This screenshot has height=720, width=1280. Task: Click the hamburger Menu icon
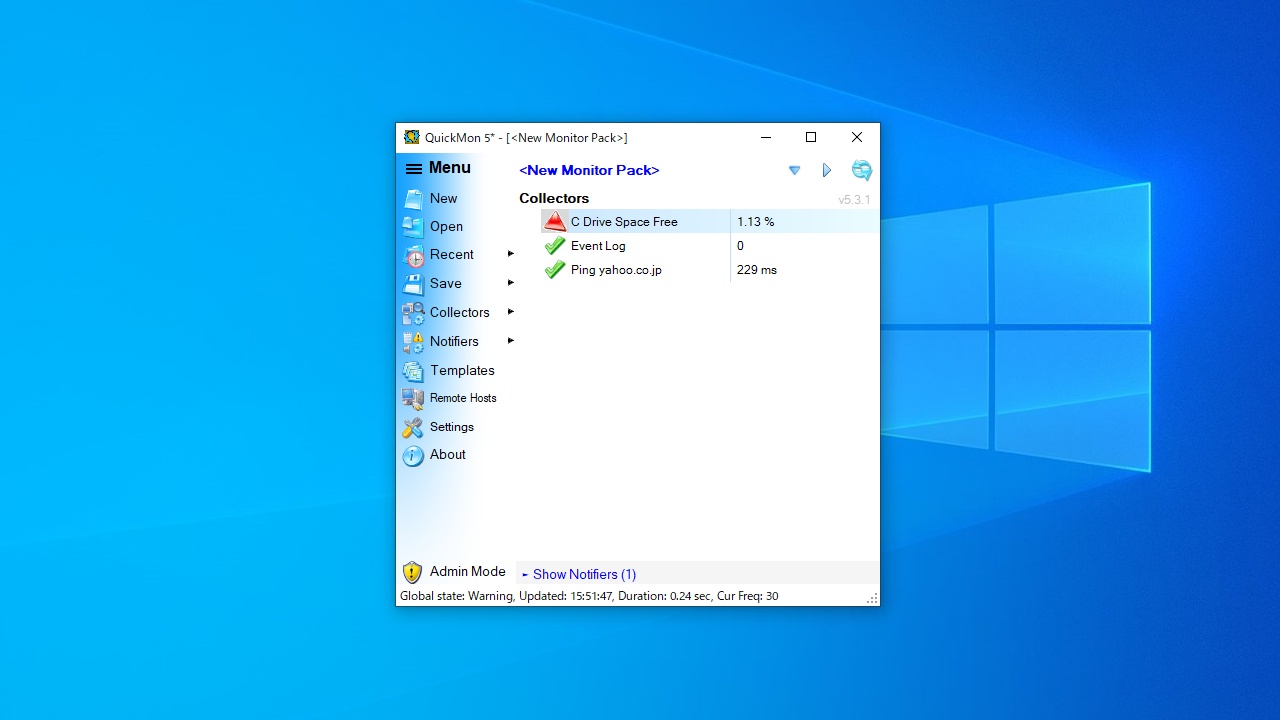click(413, 169)
